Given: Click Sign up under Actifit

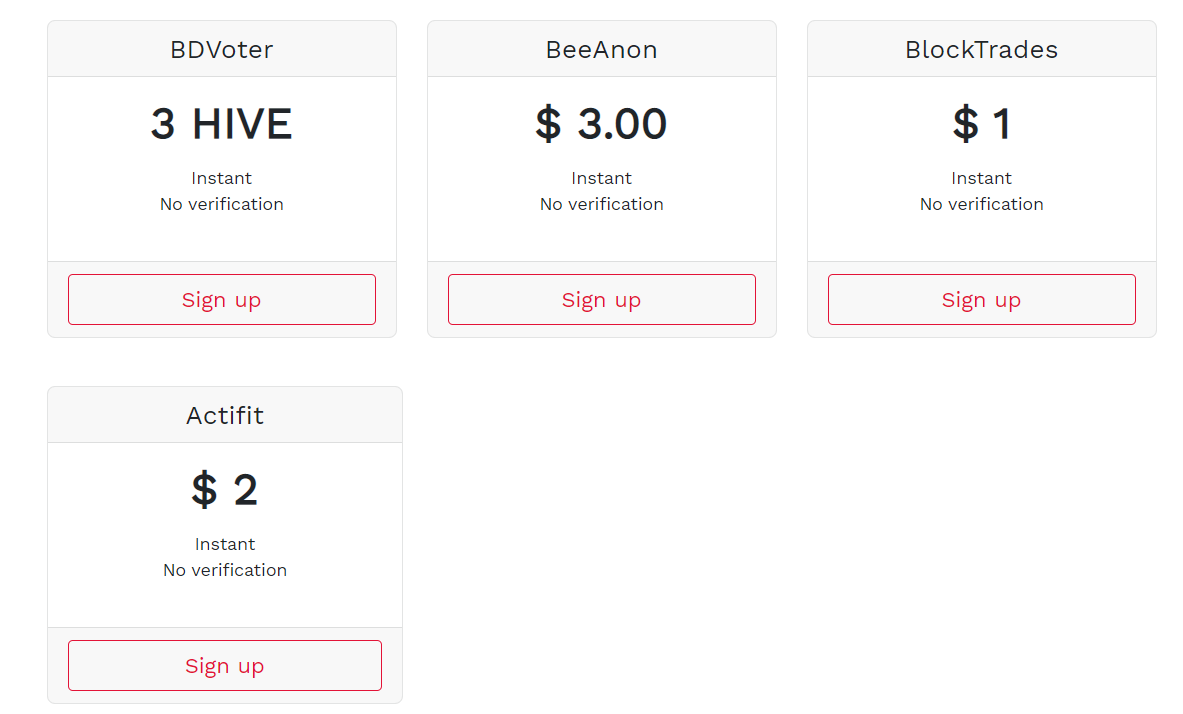Looking at the screenshot, I should coord(225,666).
